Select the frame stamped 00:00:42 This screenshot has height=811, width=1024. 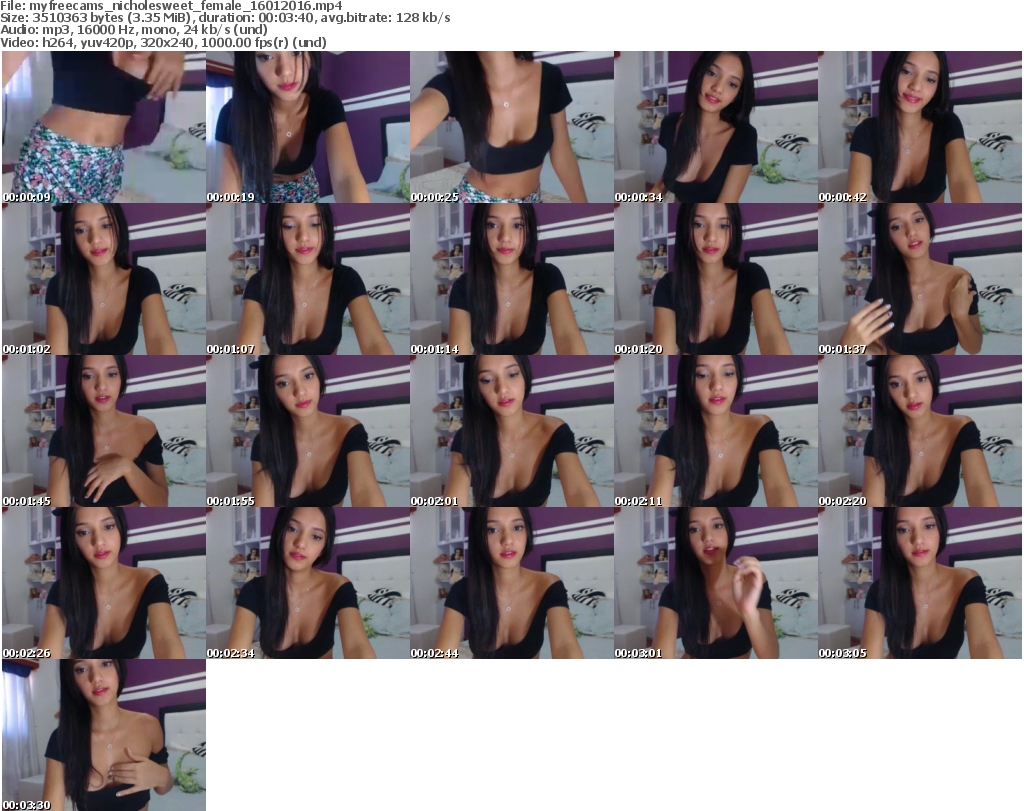click(x=920, y=127)
